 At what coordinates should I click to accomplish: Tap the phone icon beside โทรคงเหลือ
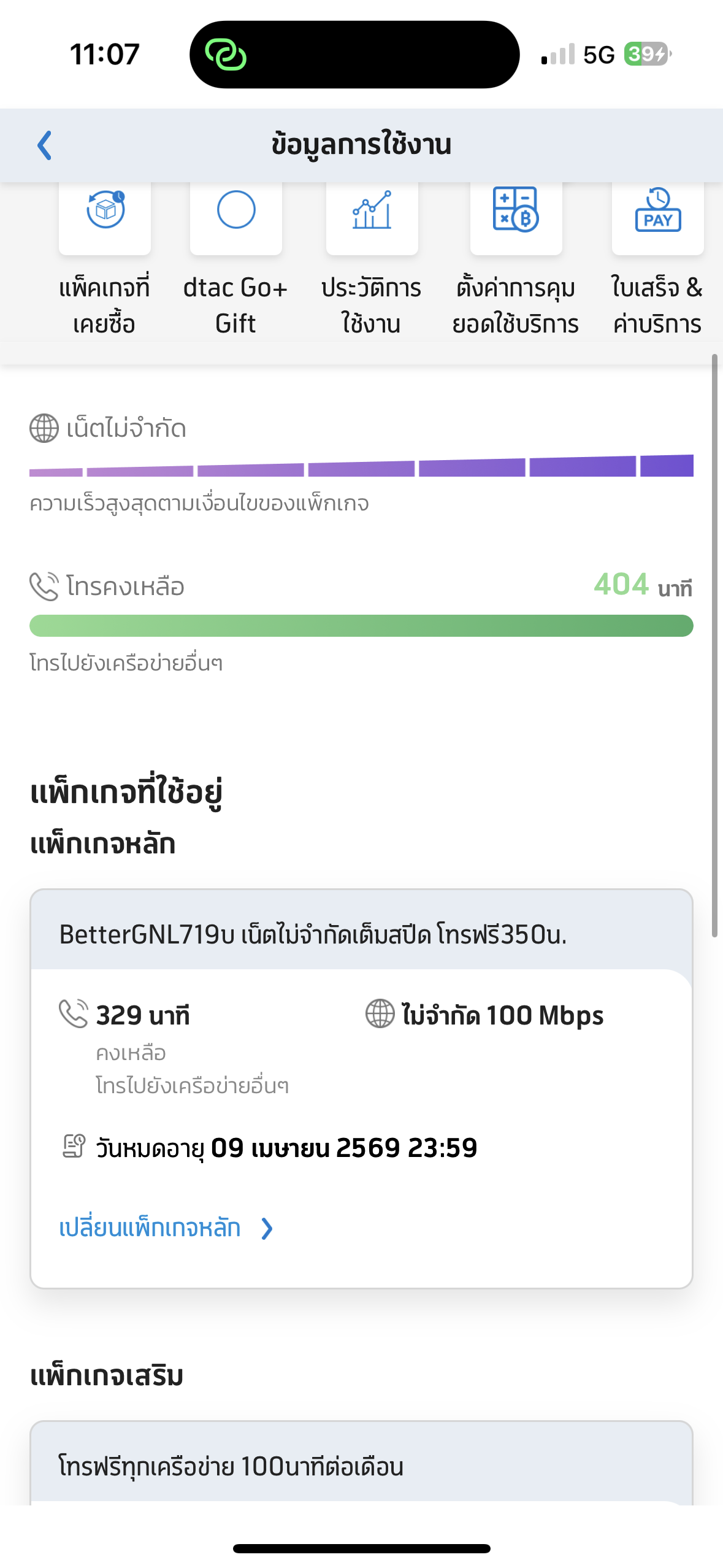44,586
